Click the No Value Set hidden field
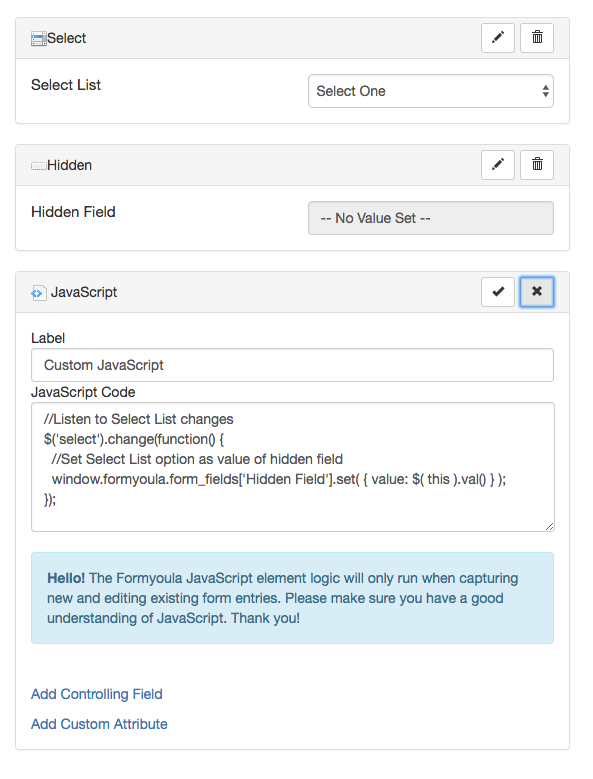 click(431, 218)
